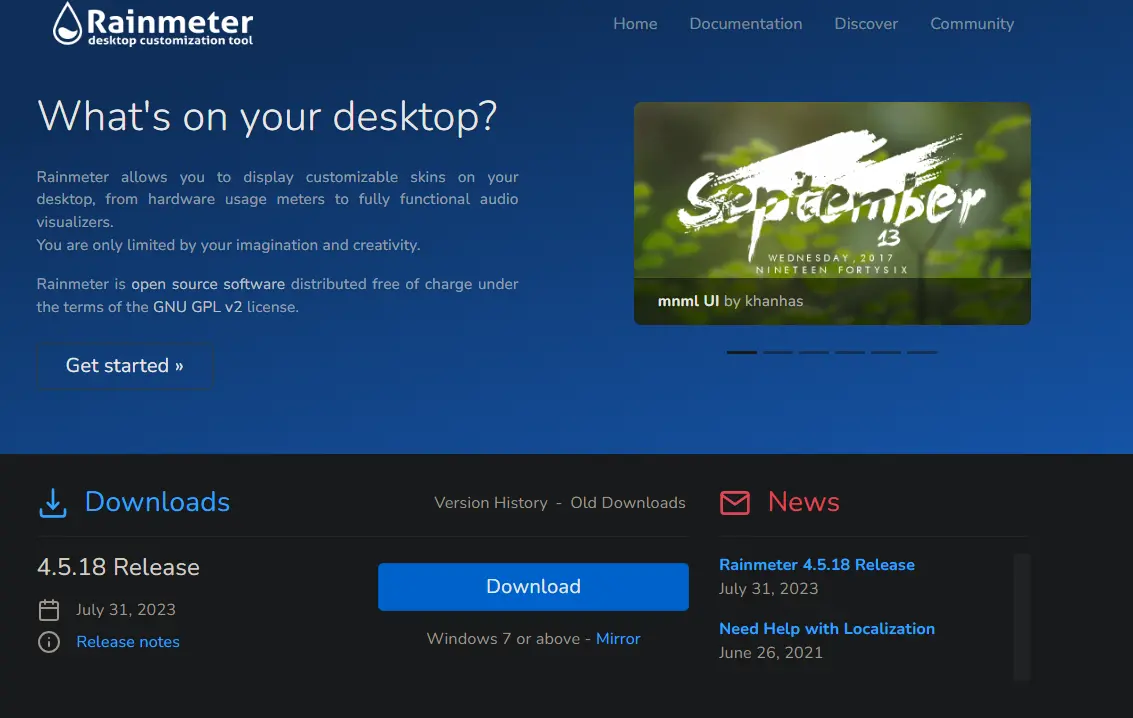Select the third carousel slide indicator
This screenshot has width=1133, height=718.
click(x=814, y=352)
